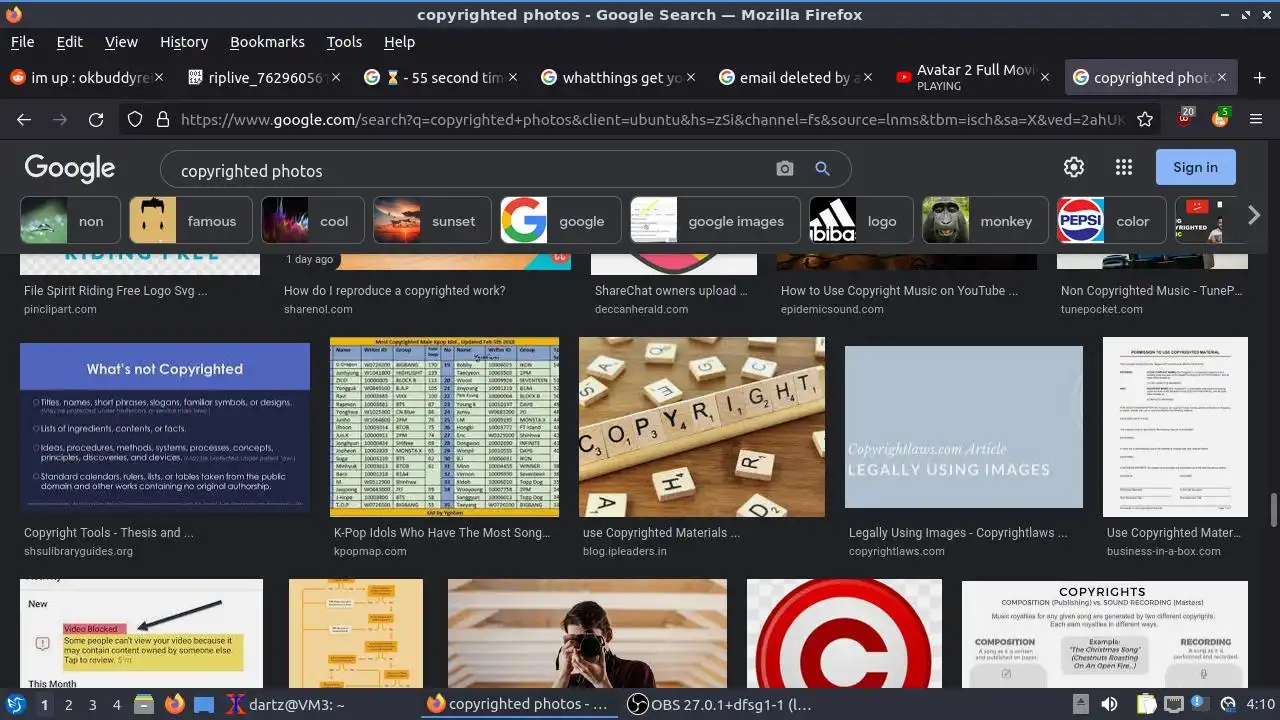This screenshot has height=720, width=1280.
Task: Submit search with magnifier icon
Action: tap(822, 169)
